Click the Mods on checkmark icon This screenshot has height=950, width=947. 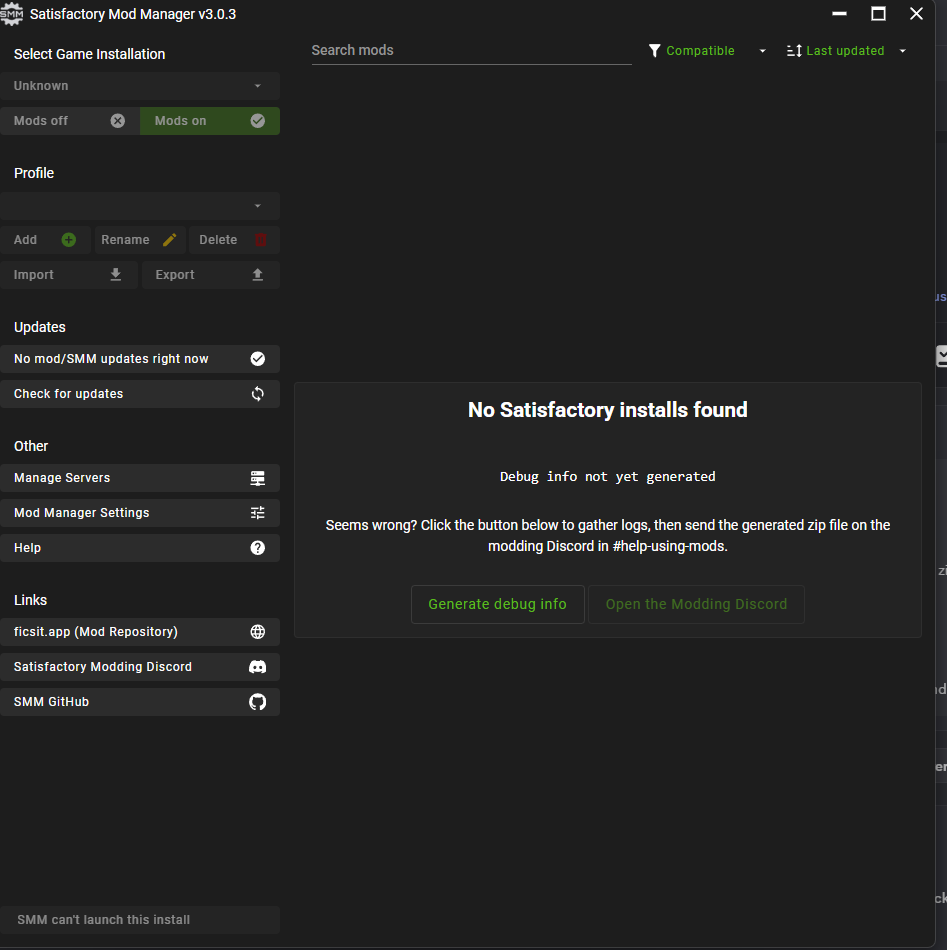pos(258,121)
